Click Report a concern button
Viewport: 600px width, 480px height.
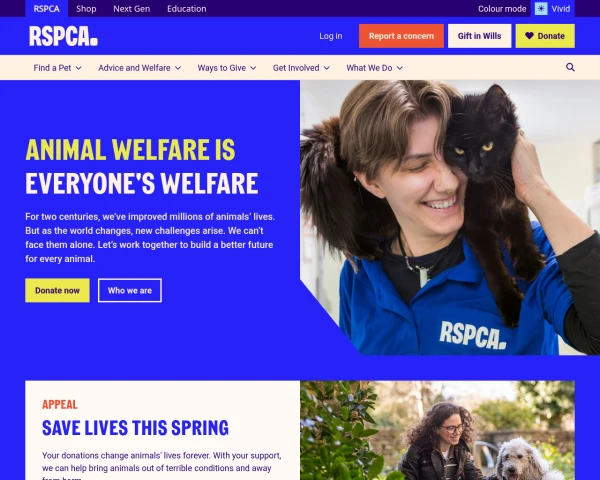coord(401,36)
